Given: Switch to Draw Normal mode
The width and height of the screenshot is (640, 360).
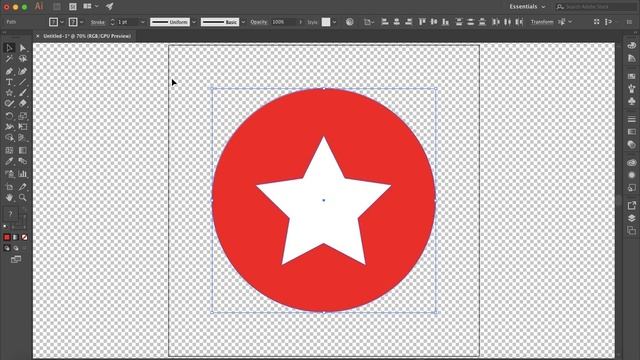Looking at the screenshot, I should tap(7, 248).
